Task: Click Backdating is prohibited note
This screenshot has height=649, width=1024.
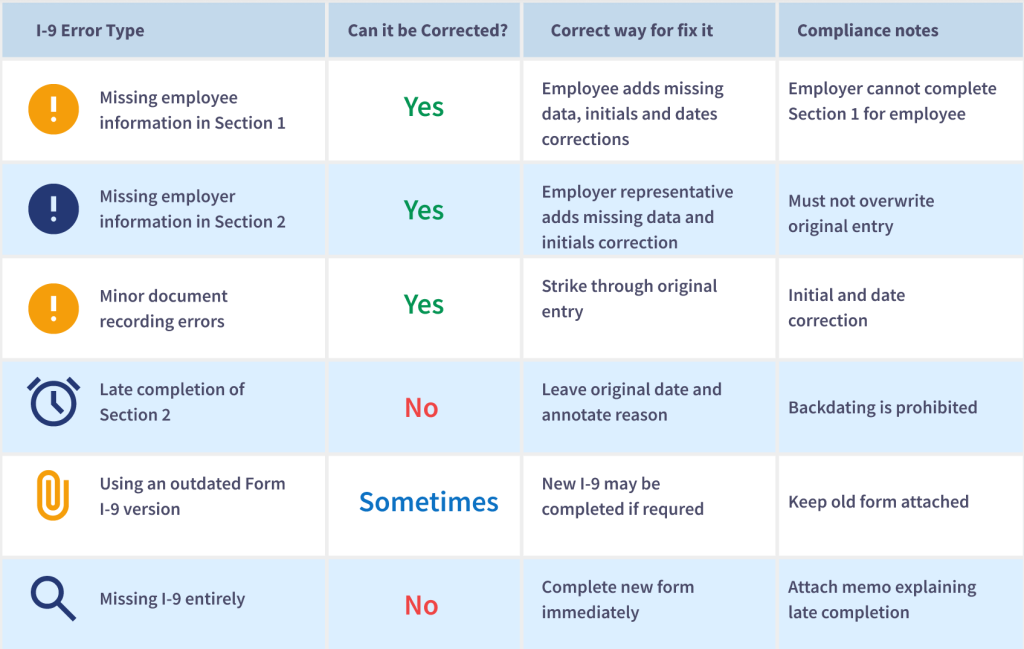Action: click(882, 407)
